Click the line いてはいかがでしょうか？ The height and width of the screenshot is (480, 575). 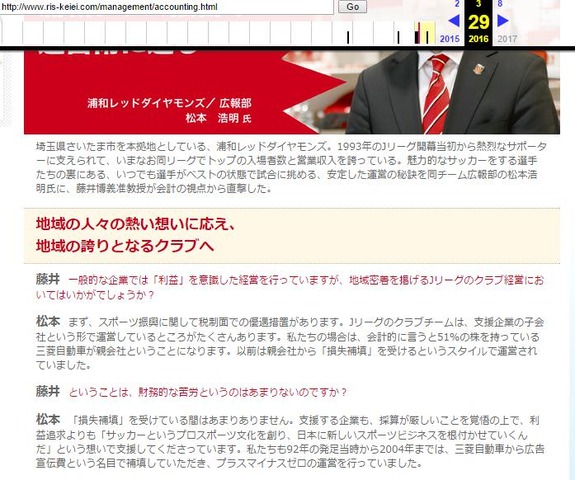click(x=95, y=295)
